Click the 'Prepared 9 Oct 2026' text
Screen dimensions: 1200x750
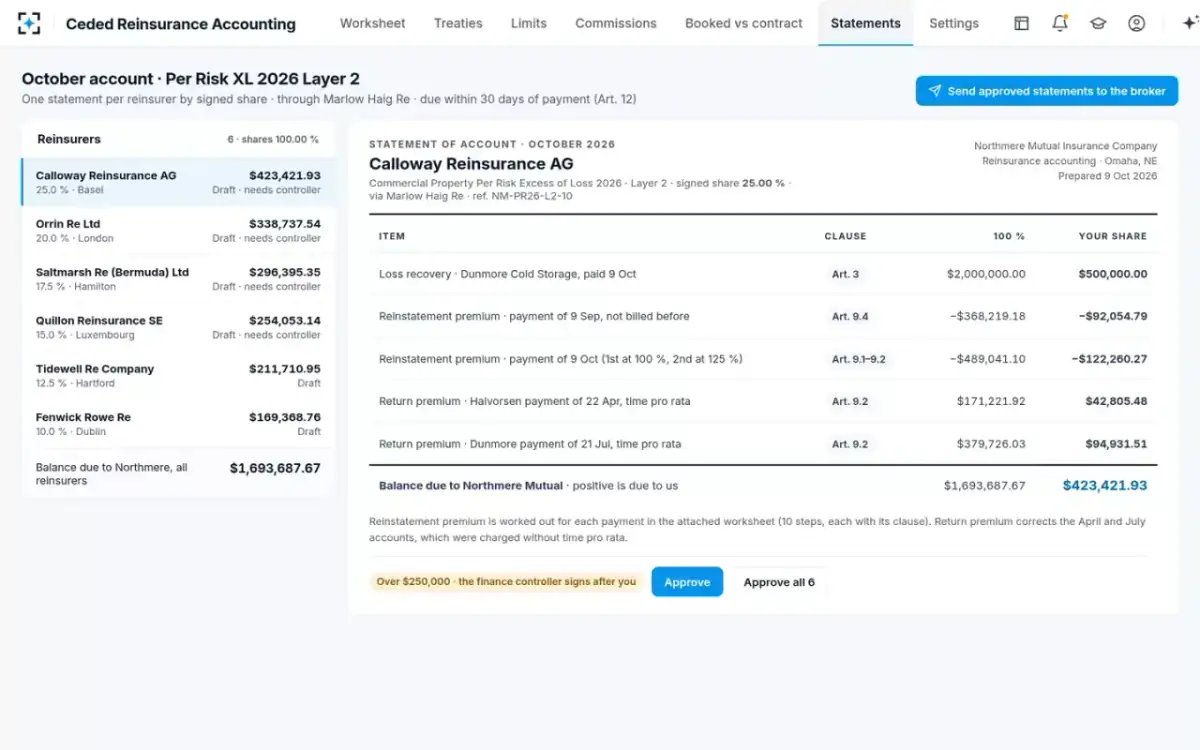pos(1107,176)
